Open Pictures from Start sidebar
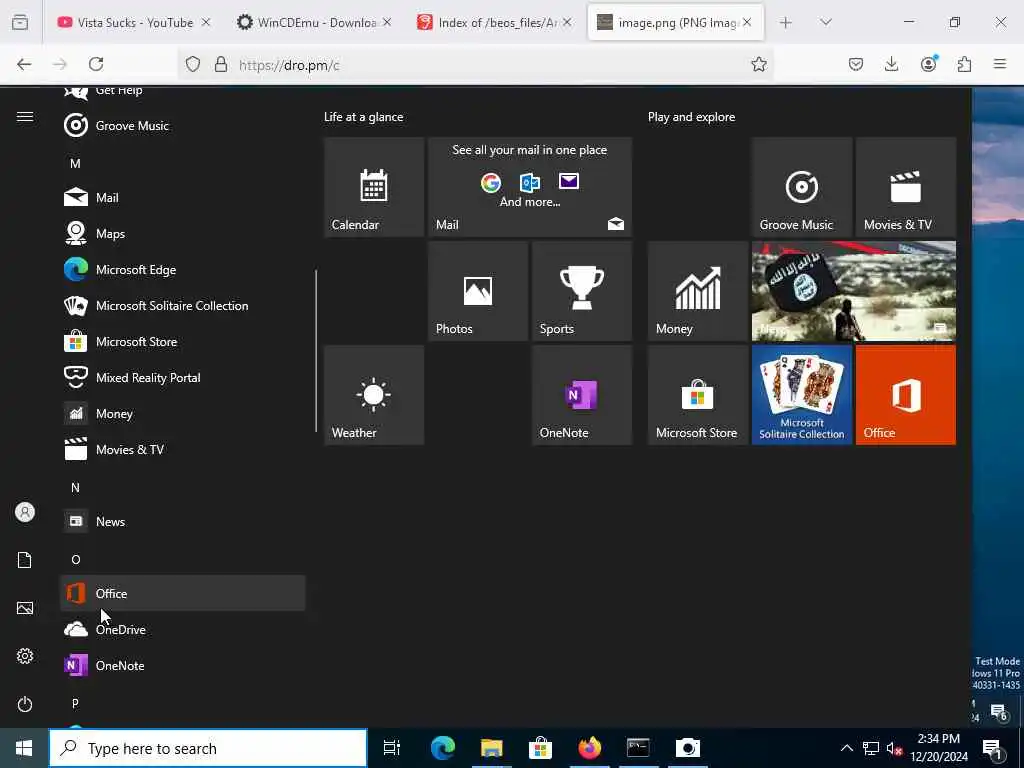Screen dimensions: 1024x768 click(x=25, y=608)
